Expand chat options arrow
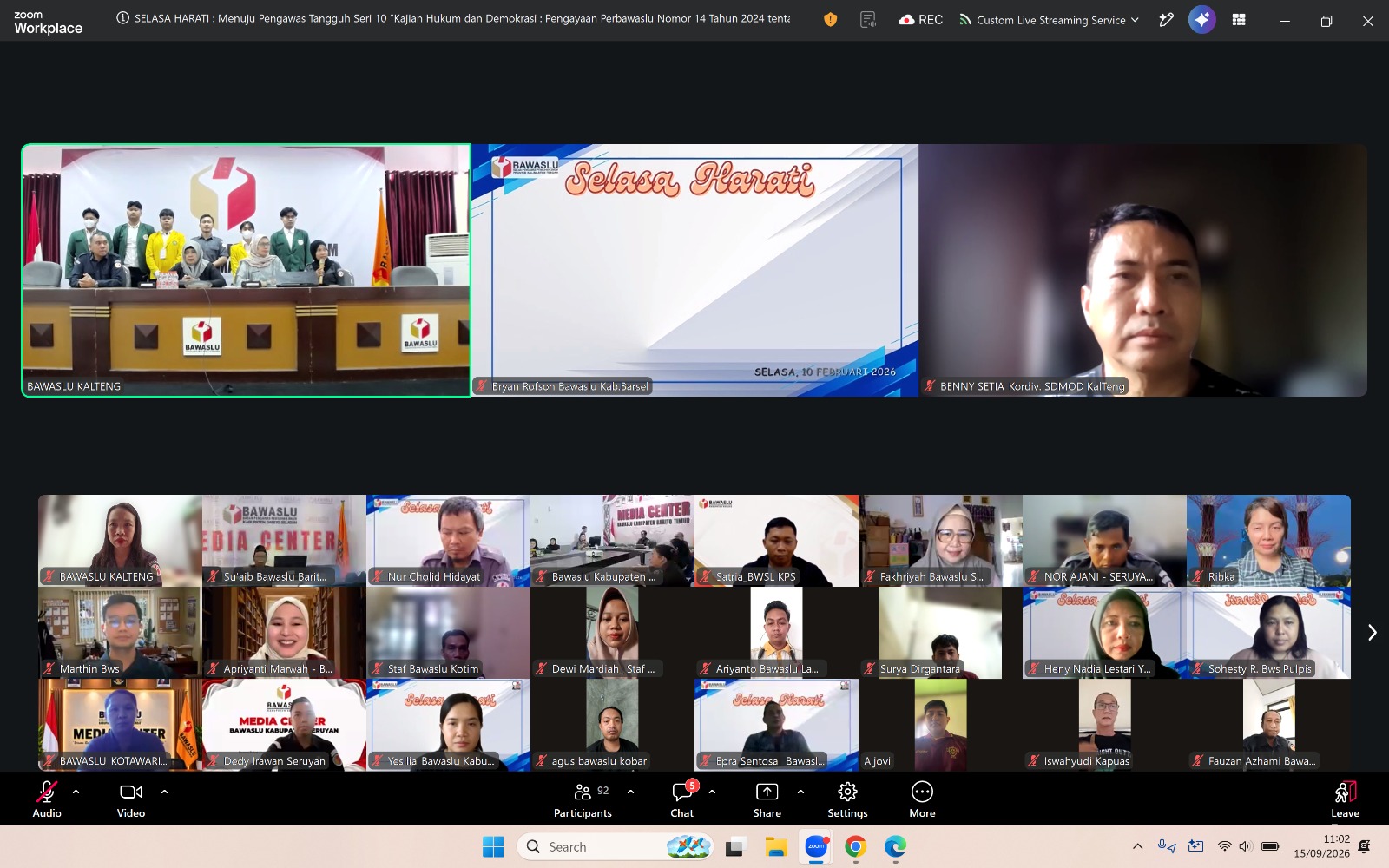The width and height of the screenshot is (1389, 868). (712, 792)
